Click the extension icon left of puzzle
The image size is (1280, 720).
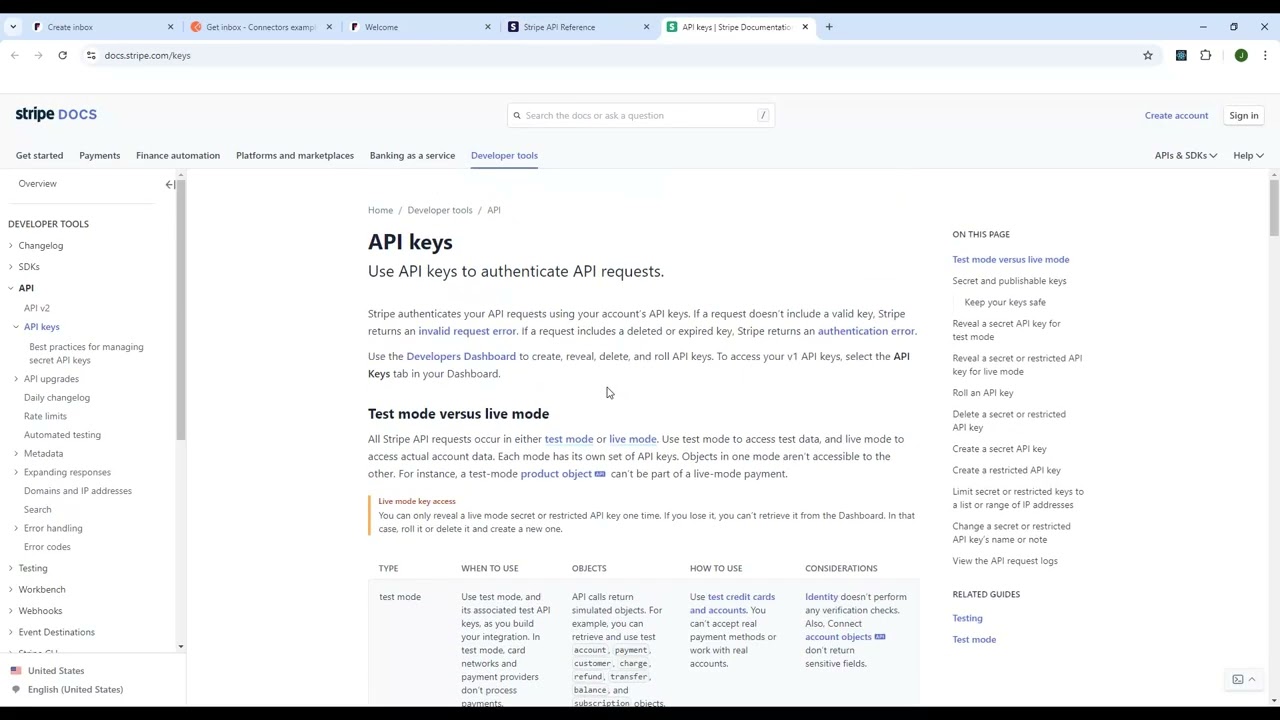click(1181, 55)
